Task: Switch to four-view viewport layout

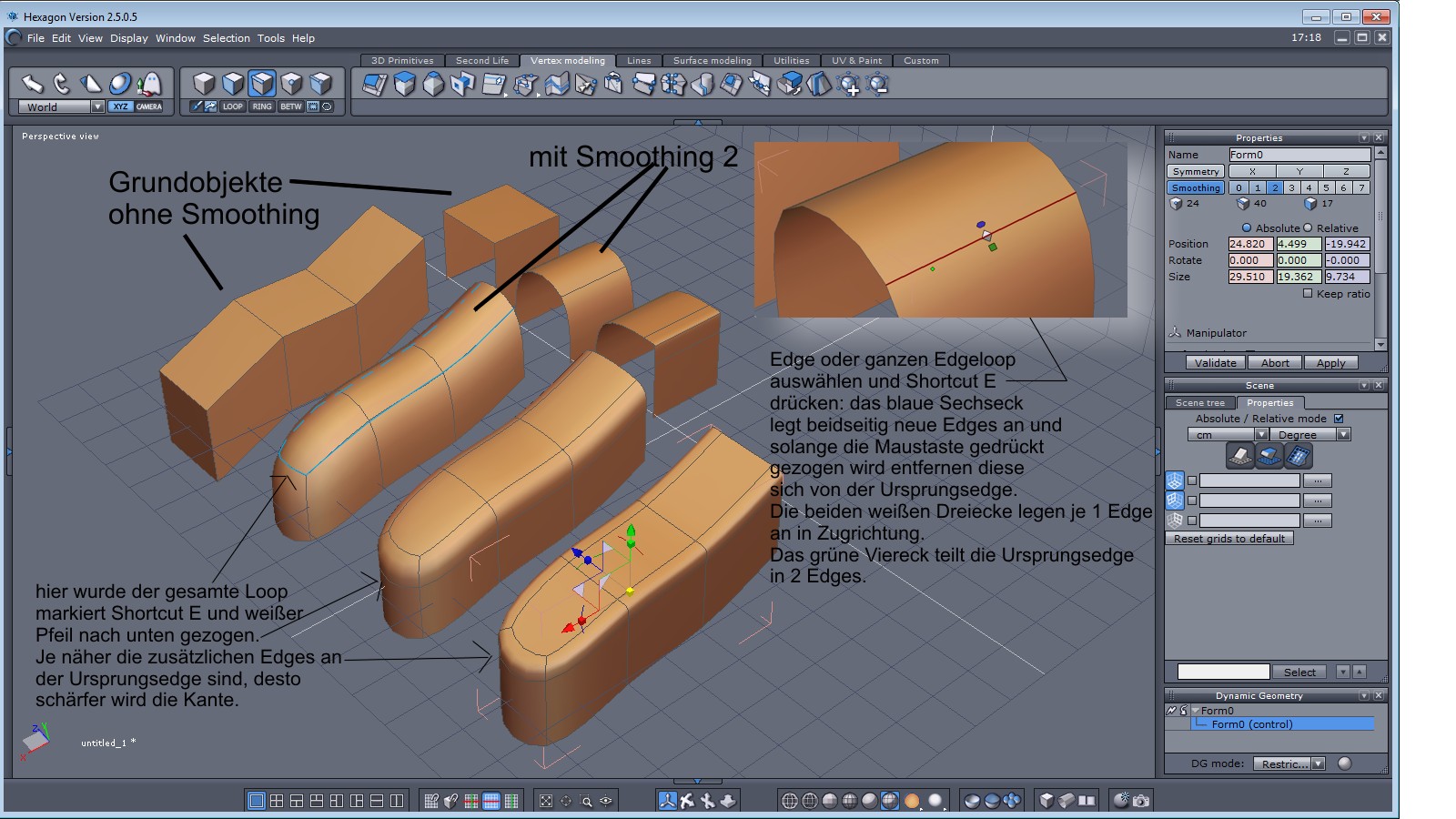Action: 277,801
